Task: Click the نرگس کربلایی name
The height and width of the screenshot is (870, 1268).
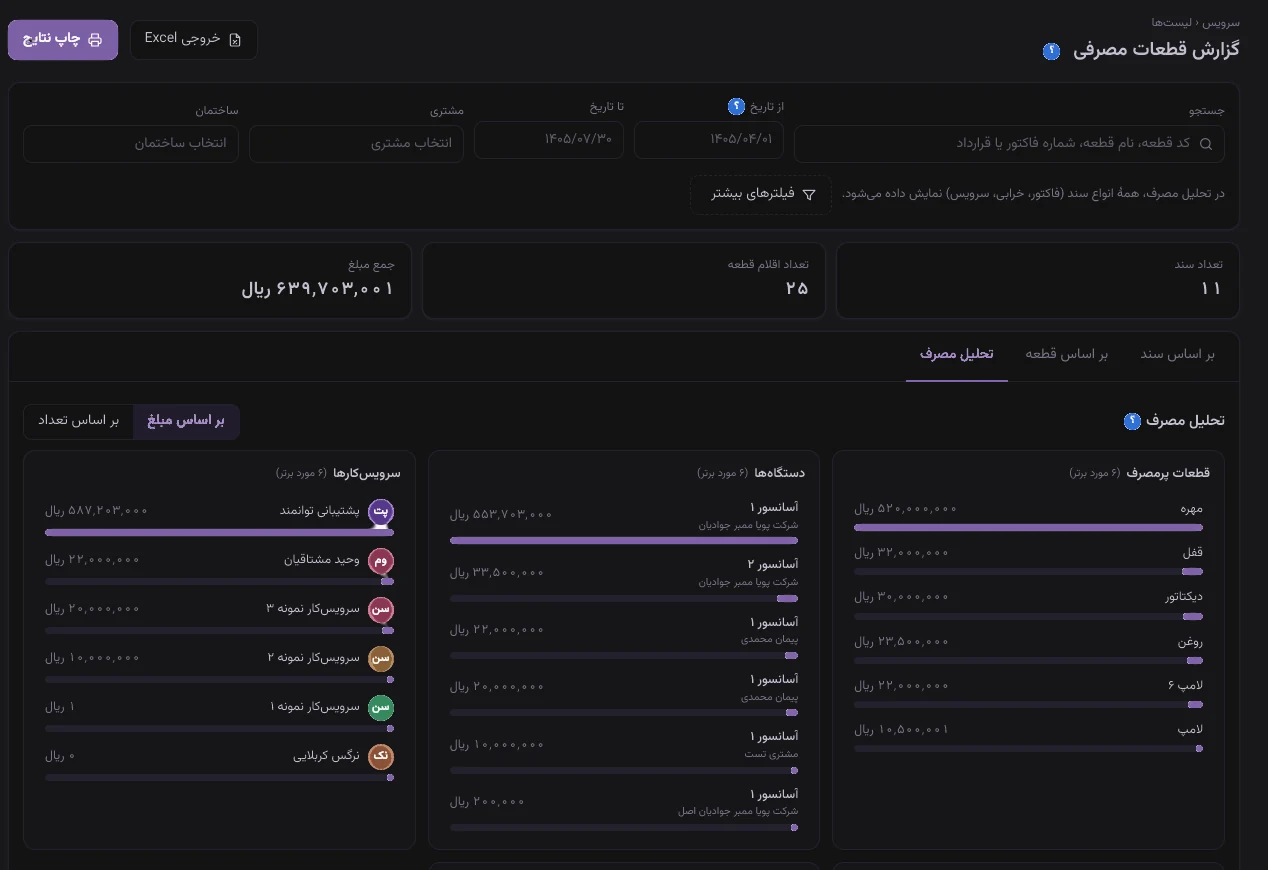Action: point(326,756)
